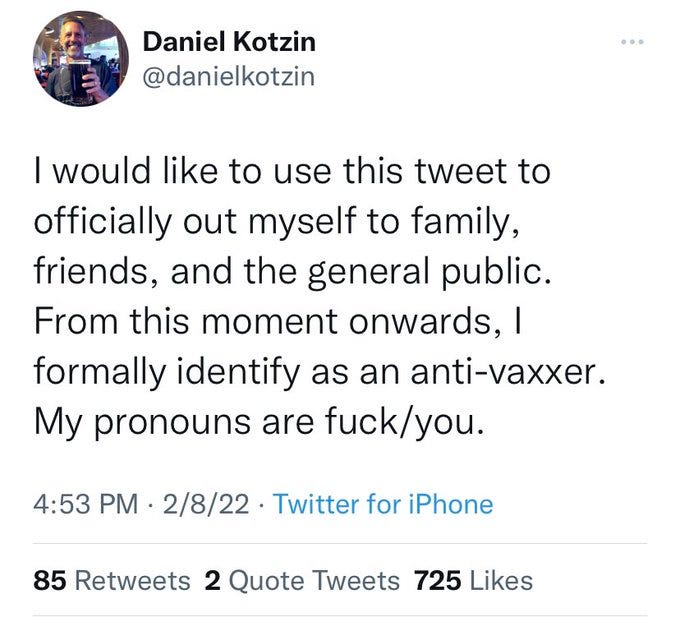Open the Quote Tweets label

315,580
